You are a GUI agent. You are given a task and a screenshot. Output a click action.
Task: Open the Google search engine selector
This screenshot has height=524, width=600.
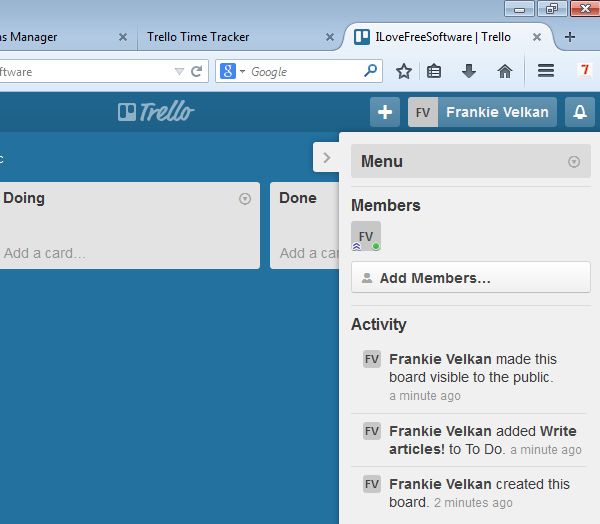point(232,71)
